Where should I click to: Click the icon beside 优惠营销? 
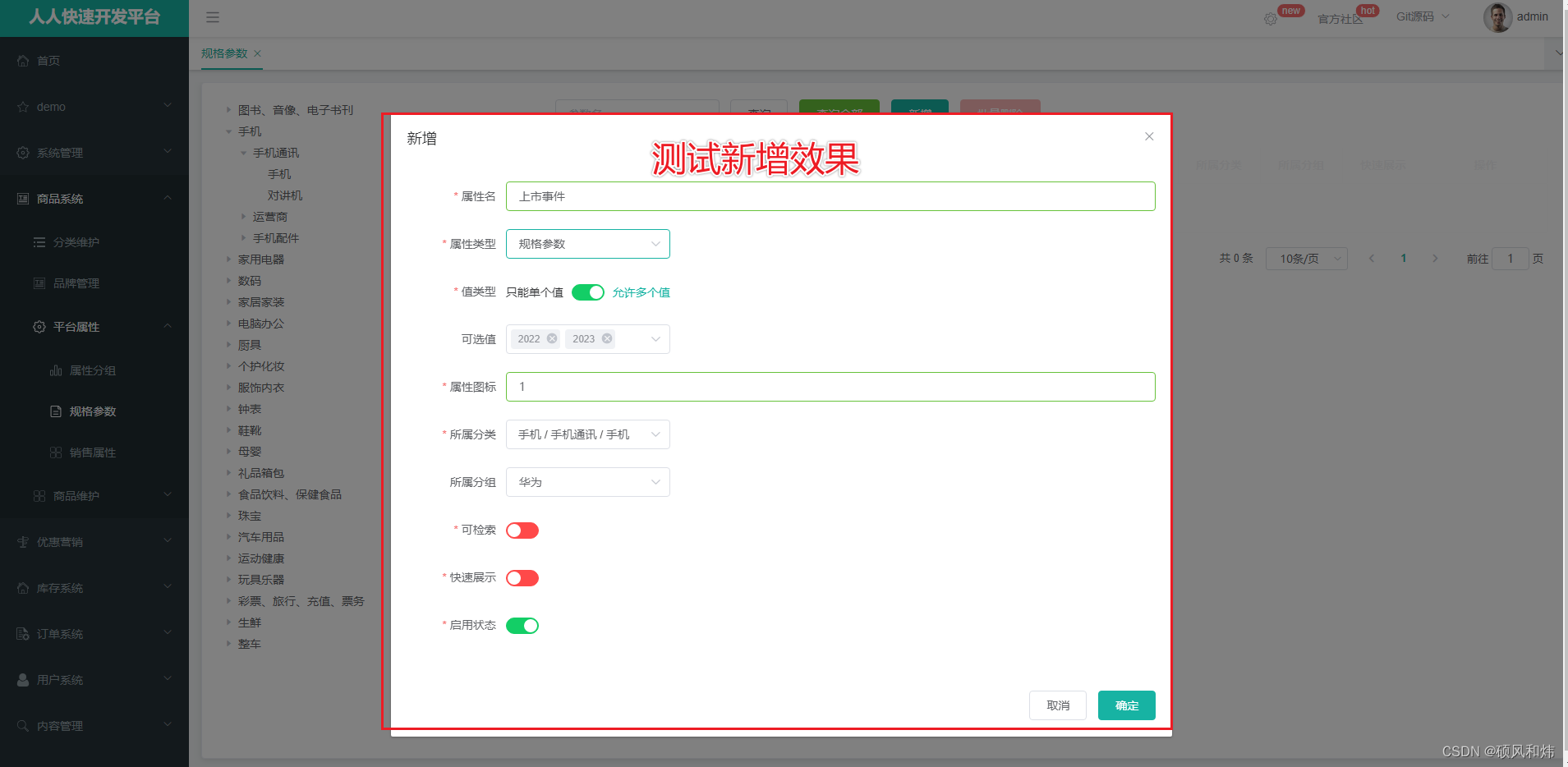(x=23, y=542)
